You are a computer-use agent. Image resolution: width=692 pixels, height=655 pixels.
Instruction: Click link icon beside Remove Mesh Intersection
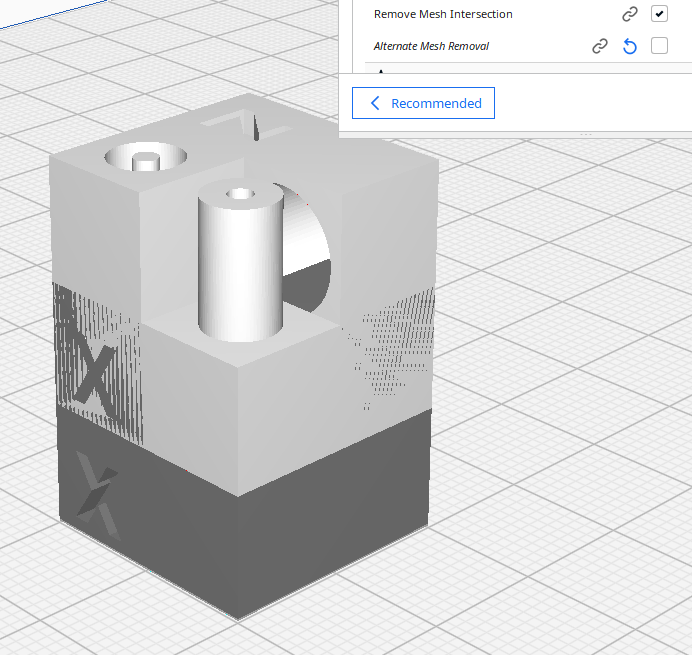click(630, 14)
